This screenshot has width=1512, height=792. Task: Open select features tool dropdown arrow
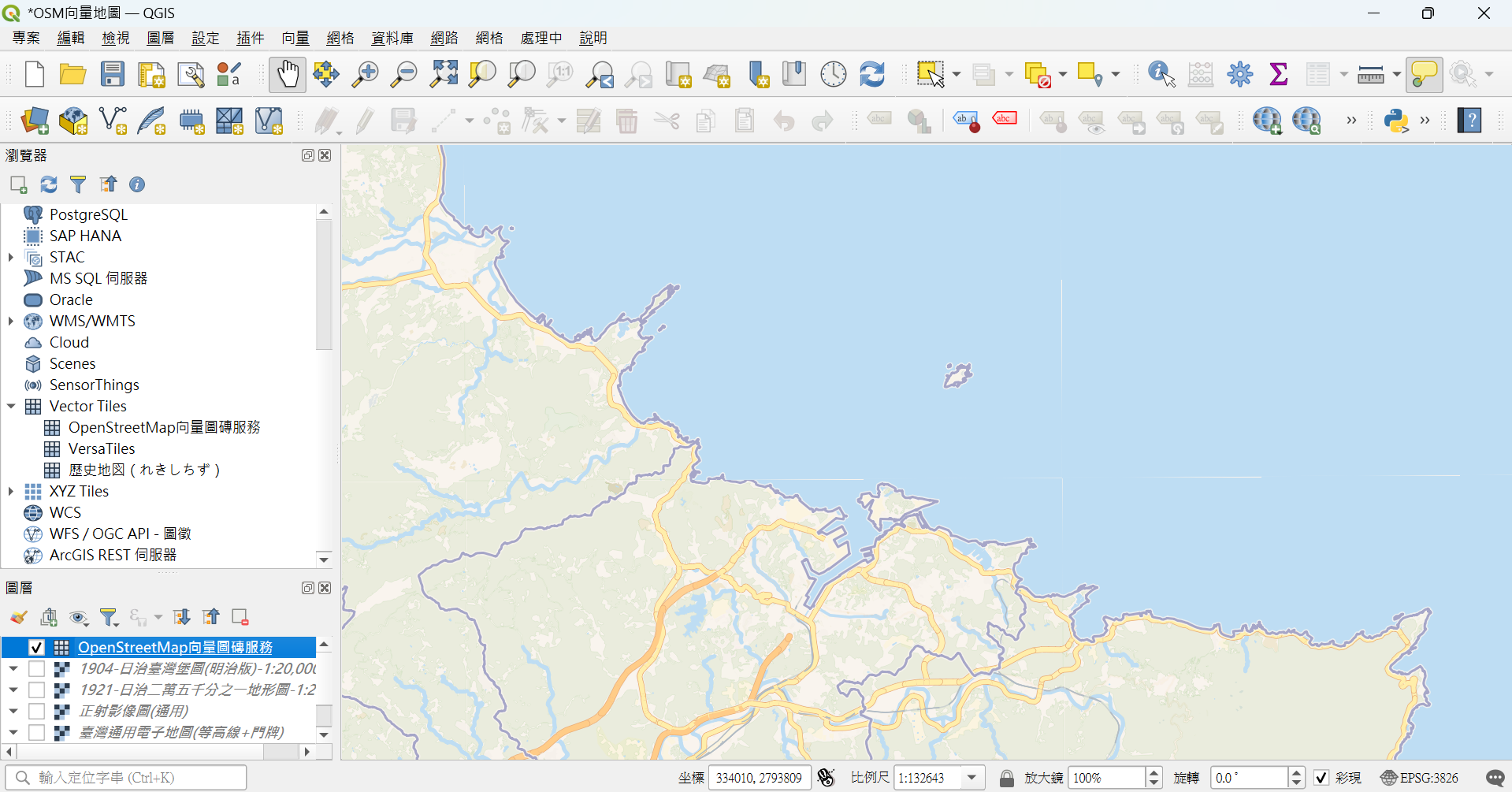957,75
